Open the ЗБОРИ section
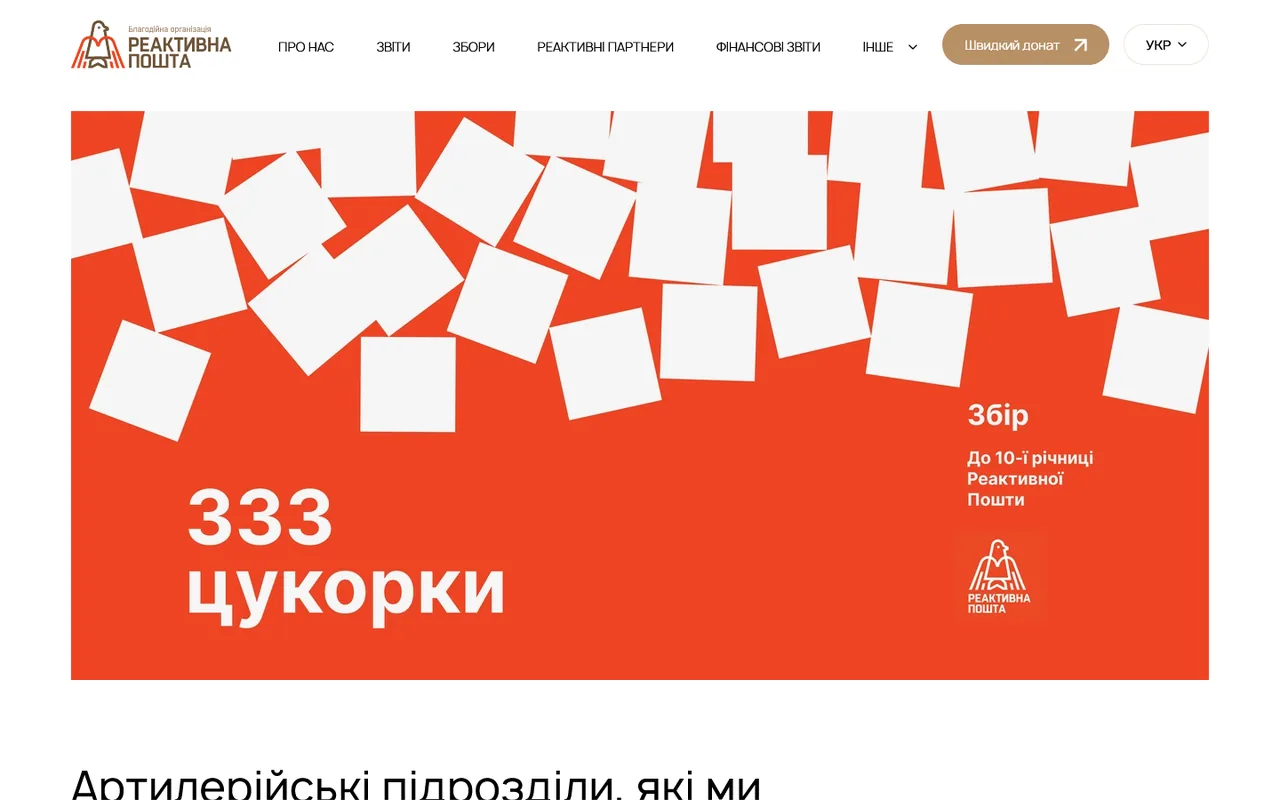Image resolution: width=1280 pixels, height=800 pixels. coord(473,47)
